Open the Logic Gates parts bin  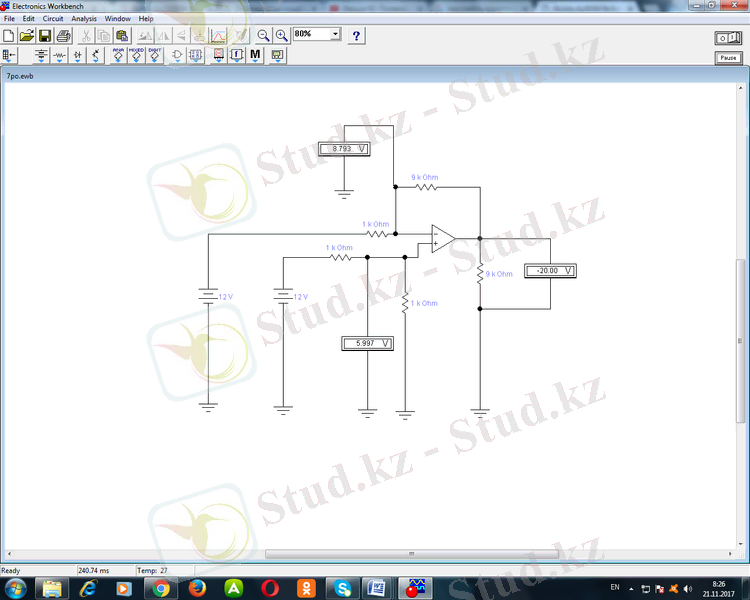pyautogui.click(x=177, y=56)
